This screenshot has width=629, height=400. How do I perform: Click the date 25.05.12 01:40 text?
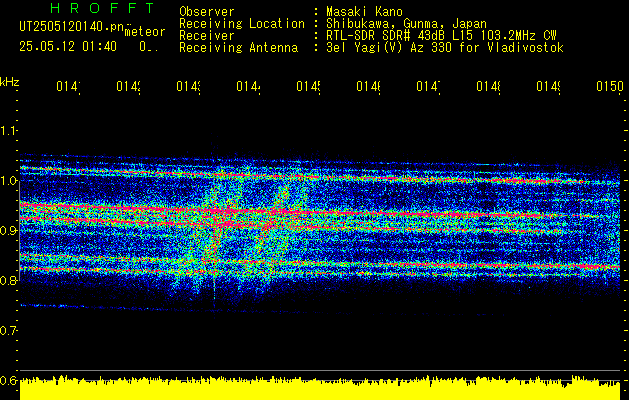[x=67, y=47]
